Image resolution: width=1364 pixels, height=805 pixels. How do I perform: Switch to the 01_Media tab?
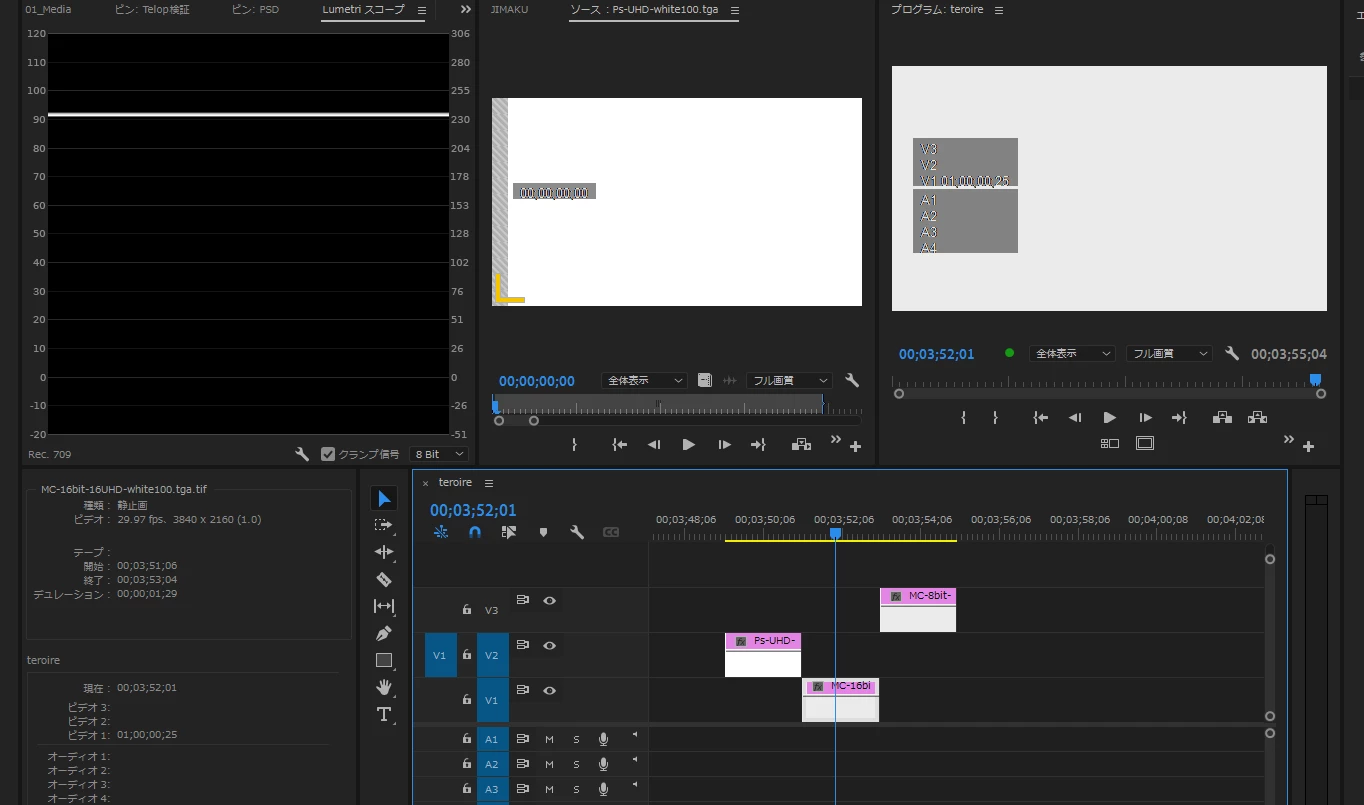coord(48,10)
